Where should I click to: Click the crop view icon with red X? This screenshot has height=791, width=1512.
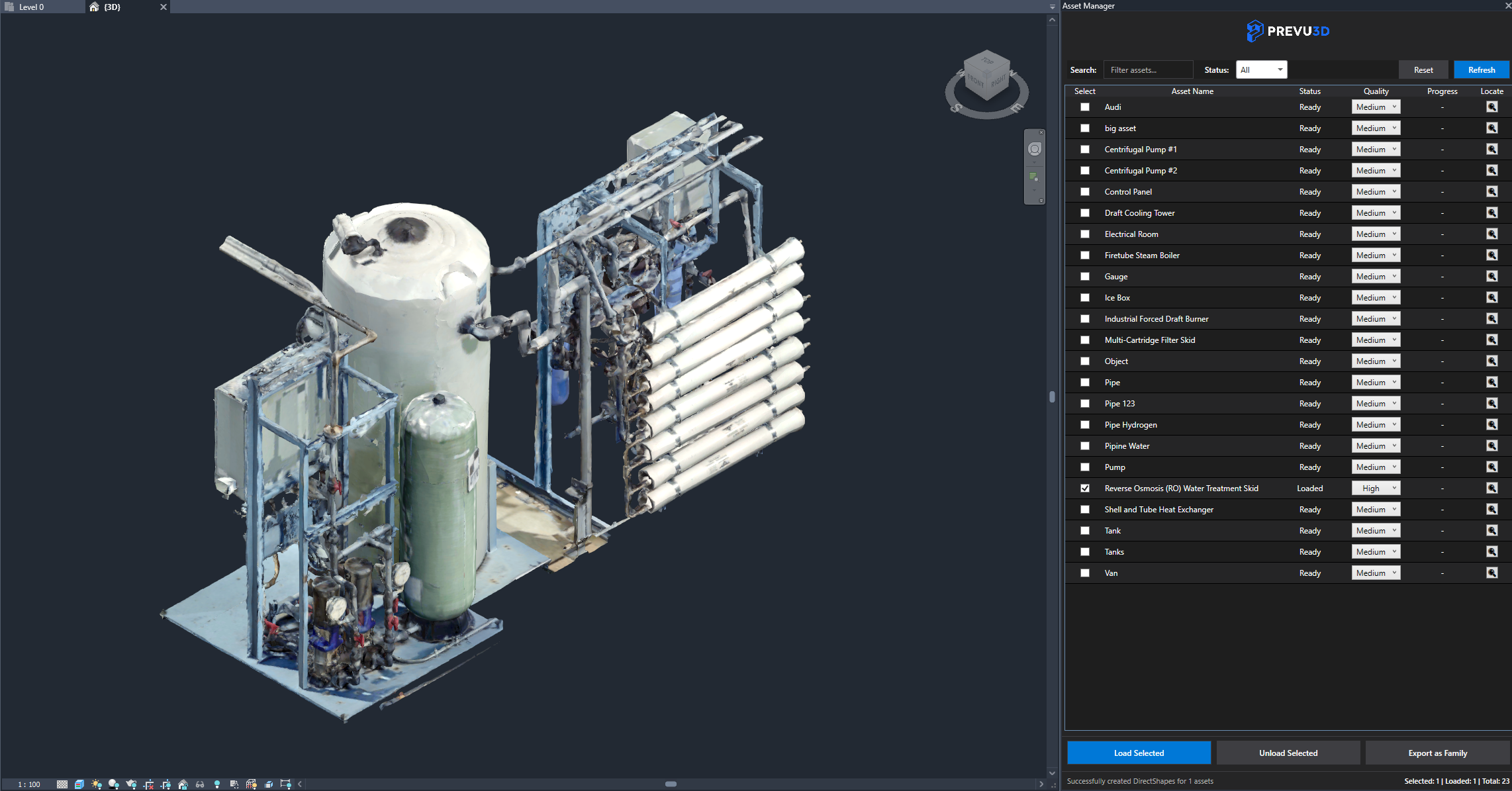click(148, 784)
